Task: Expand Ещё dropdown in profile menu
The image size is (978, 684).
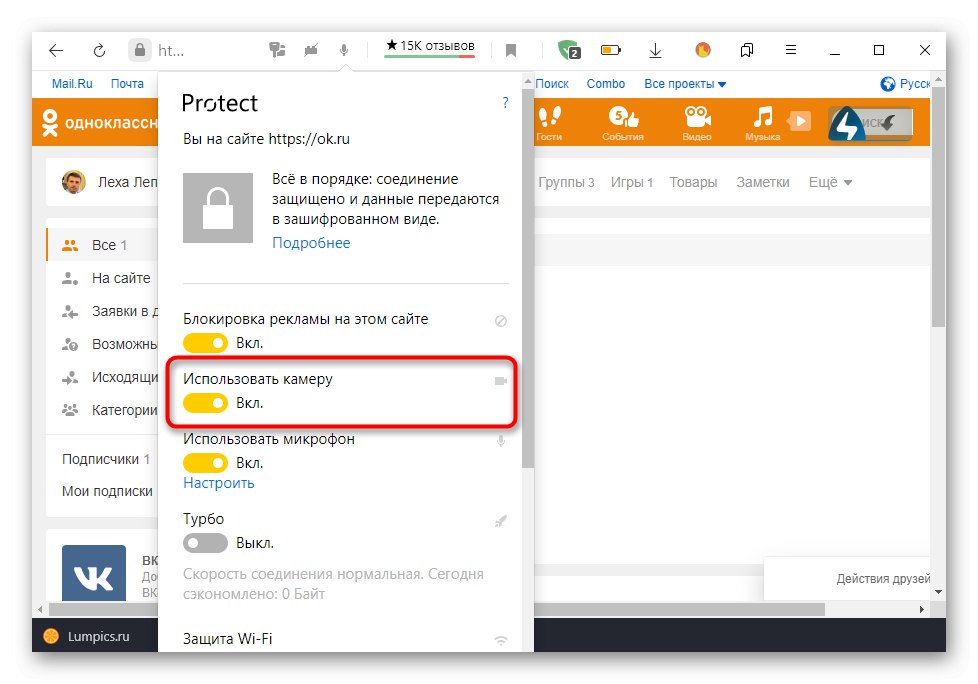Action: pos(830,183)
